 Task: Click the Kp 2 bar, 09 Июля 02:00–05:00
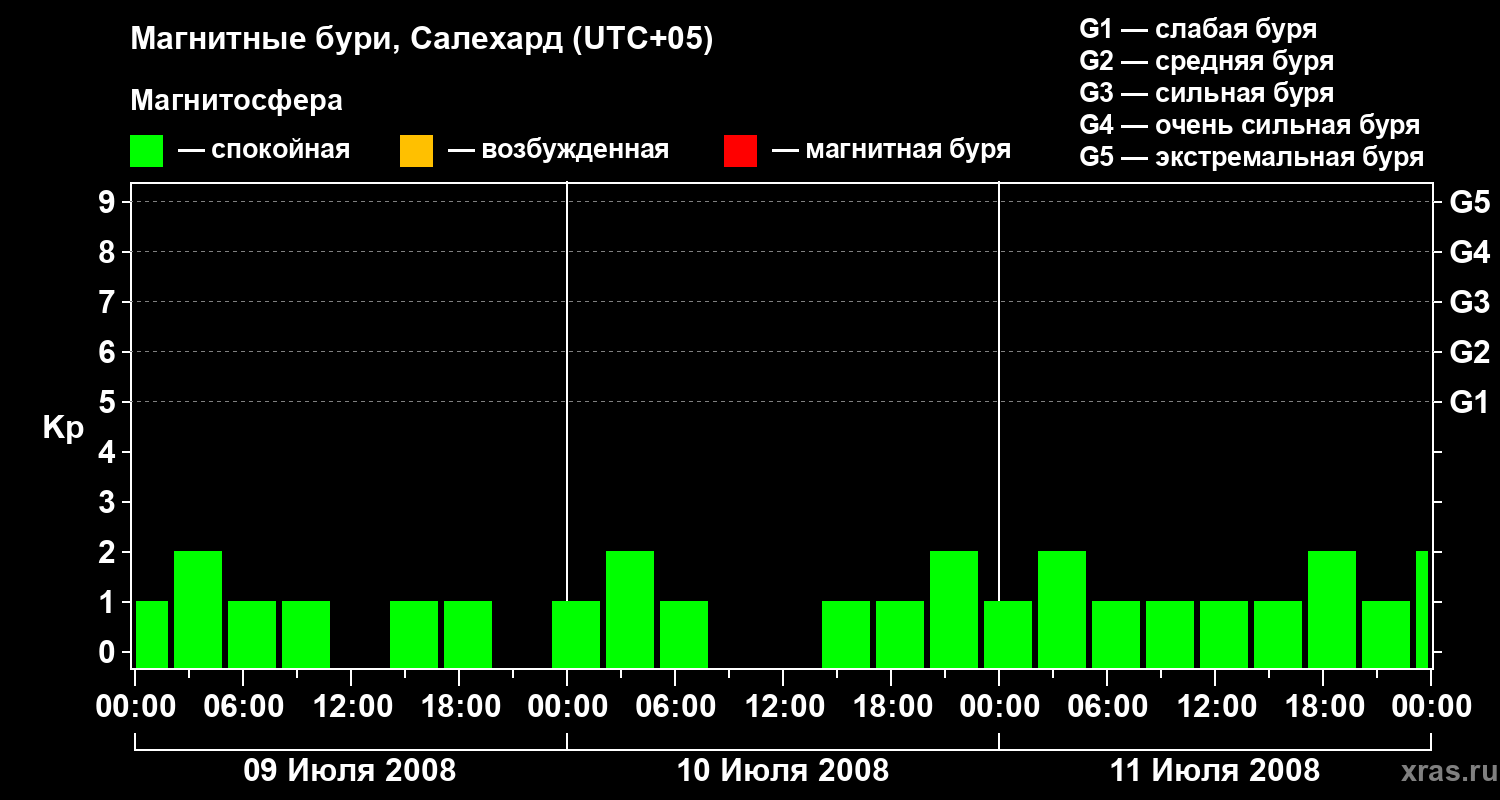[x=198, y=609]
